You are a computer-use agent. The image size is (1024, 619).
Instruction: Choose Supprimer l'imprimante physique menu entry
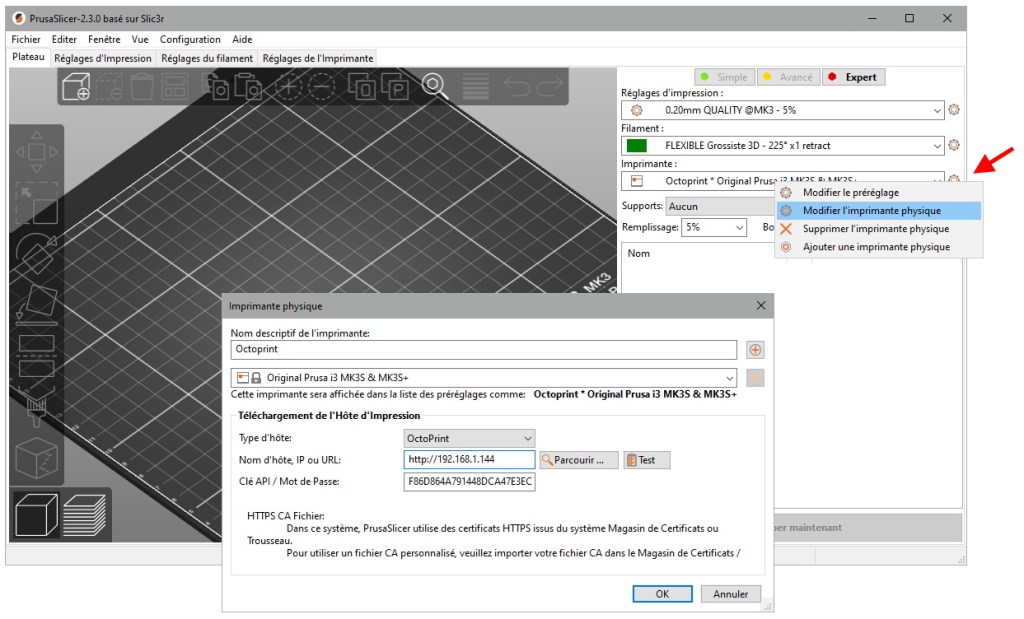(x=875, y=229)
